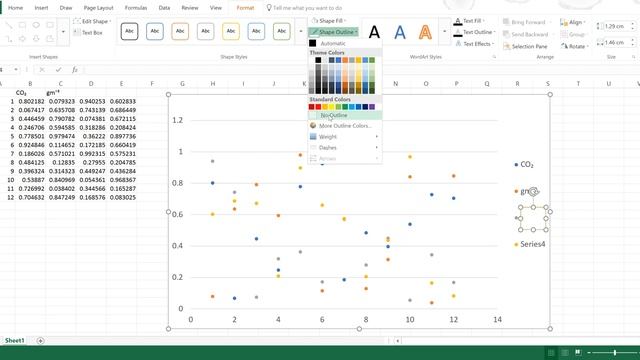The width and height of the screenshot is (640, 360).
Task: Open the Weight submenu
Action: (x=344, y=137)
